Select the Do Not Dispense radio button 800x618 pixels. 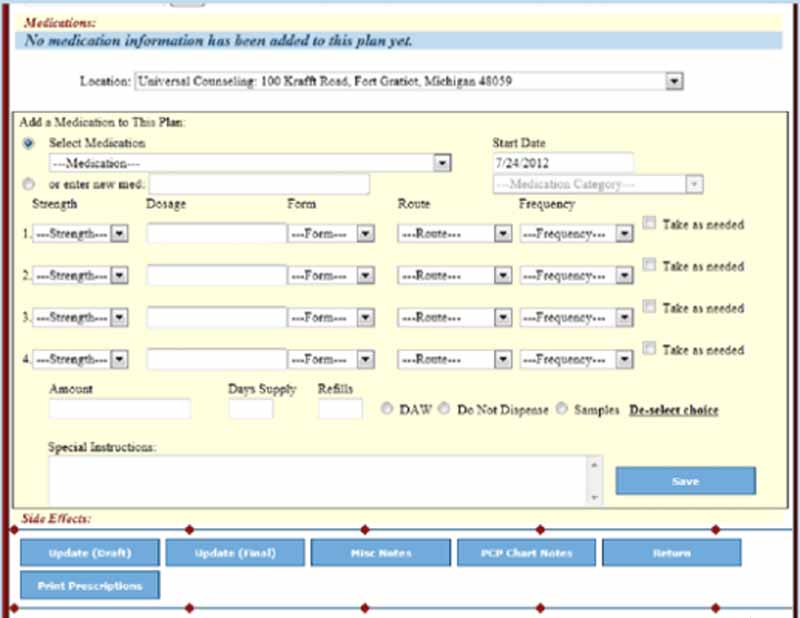click(x=444, y=409)
